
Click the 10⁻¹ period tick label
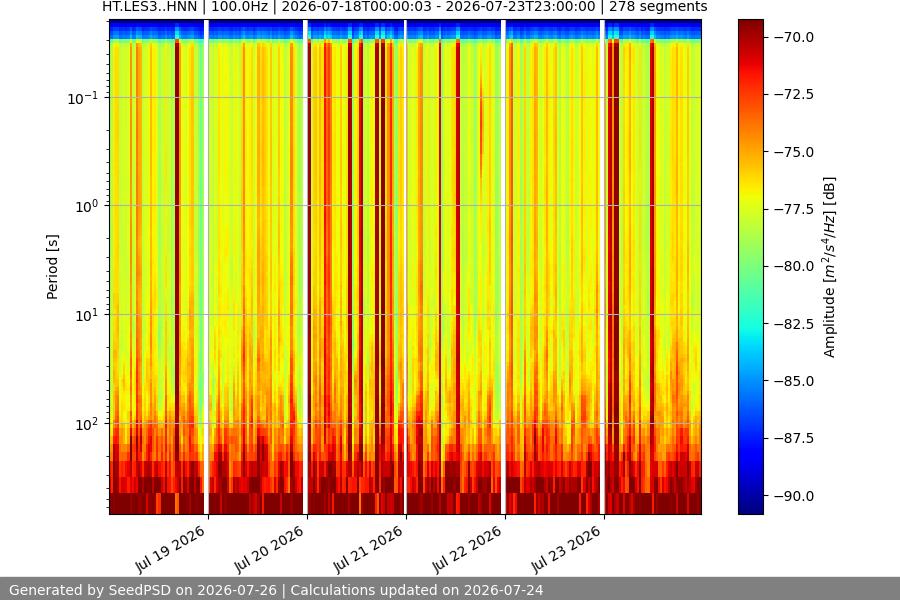click(x=82, y=98)
